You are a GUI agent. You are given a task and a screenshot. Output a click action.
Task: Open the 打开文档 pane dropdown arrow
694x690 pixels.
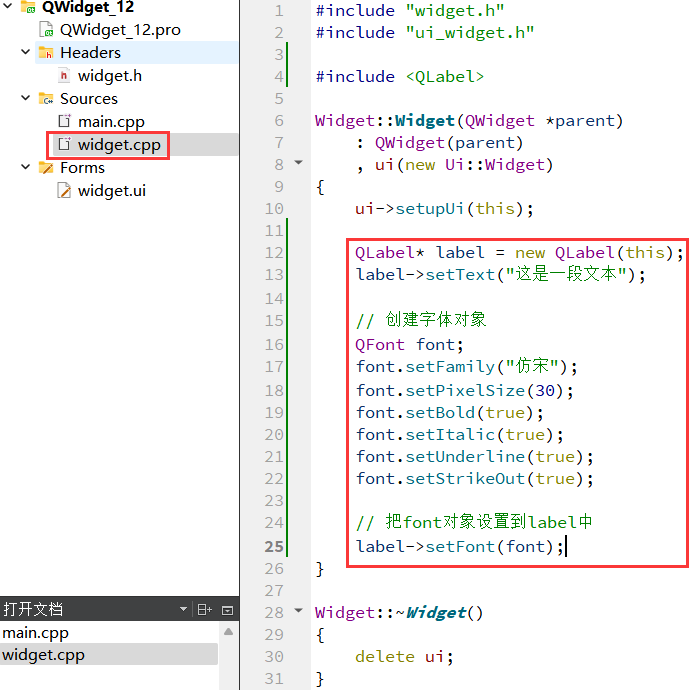tap(183, 609)
